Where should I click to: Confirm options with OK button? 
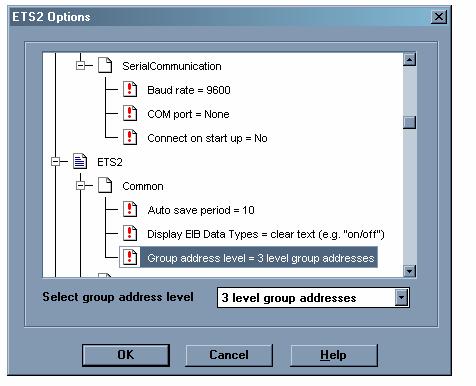(x=126, y=355)
